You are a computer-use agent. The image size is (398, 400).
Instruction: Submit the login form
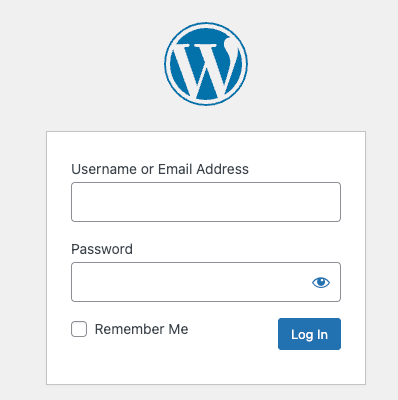(309, 334)
